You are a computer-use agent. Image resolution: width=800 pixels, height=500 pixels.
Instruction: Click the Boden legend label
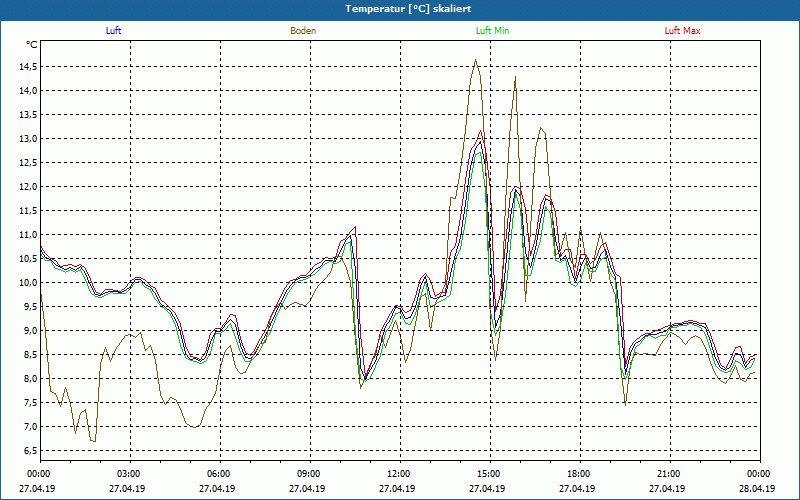(x=303, y=31)
